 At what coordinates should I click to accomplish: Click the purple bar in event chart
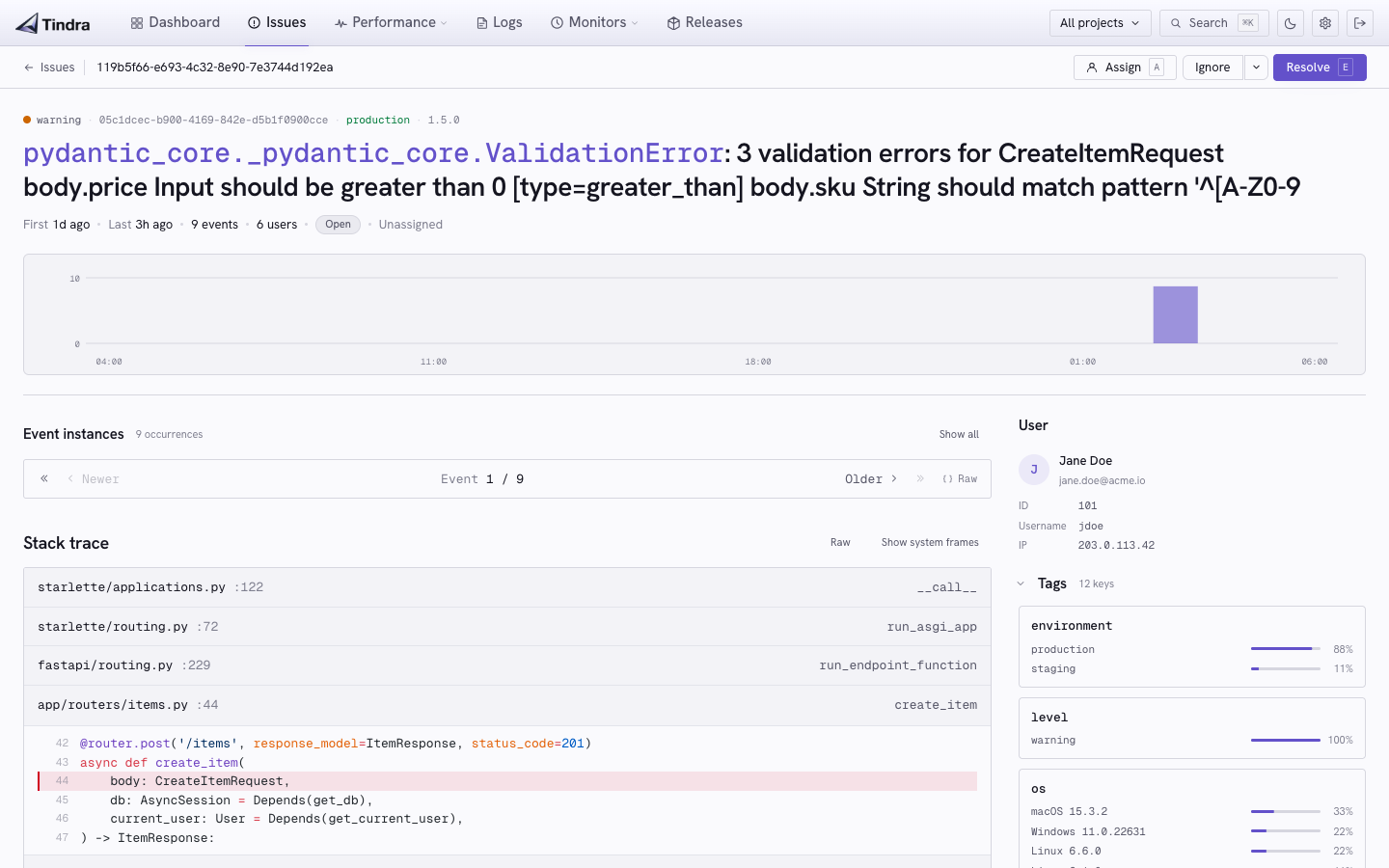point(1175,314)
